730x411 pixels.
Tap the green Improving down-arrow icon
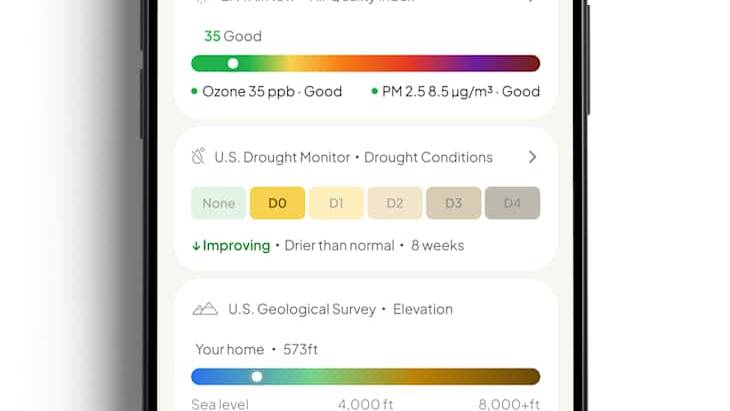(196, 246)
